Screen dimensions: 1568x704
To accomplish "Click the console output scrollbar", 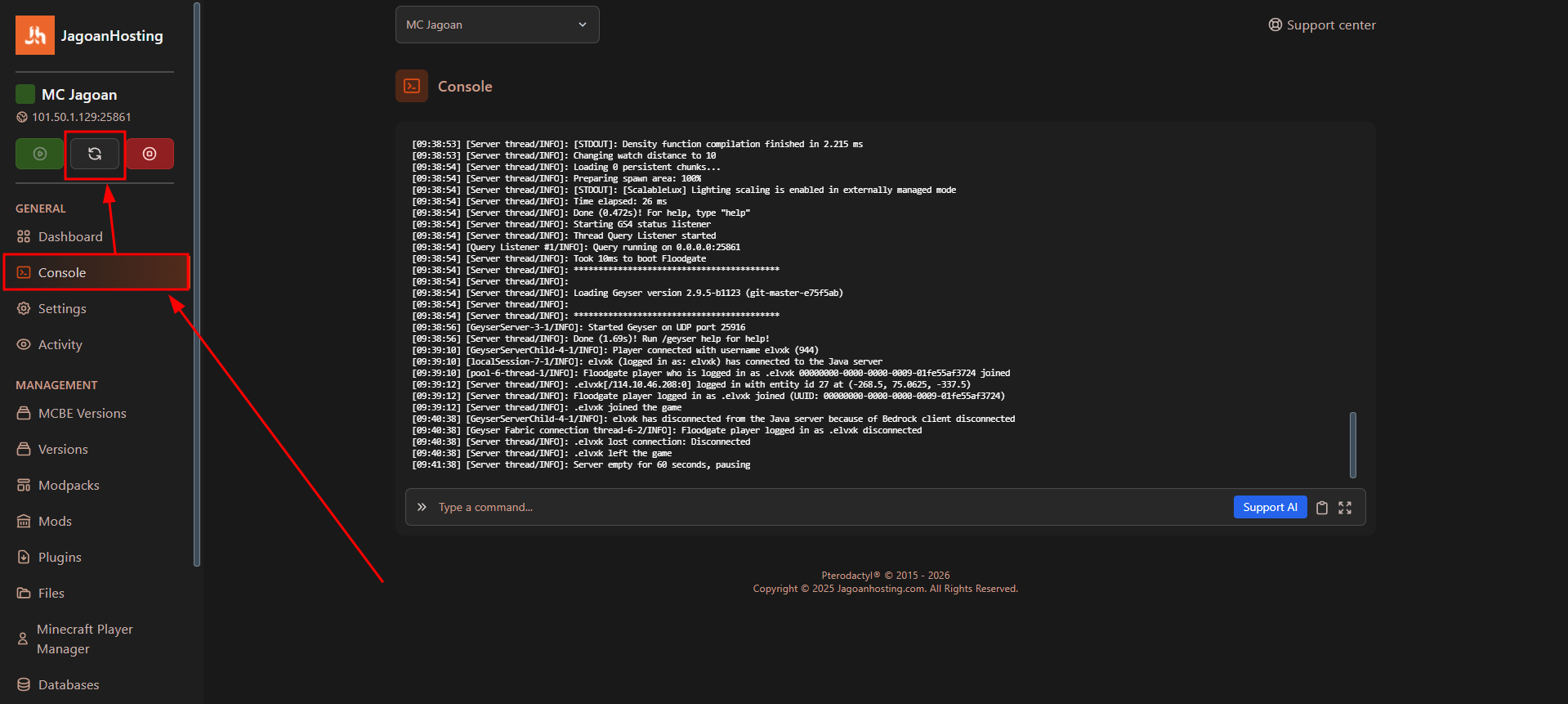I will point(1353,445).
